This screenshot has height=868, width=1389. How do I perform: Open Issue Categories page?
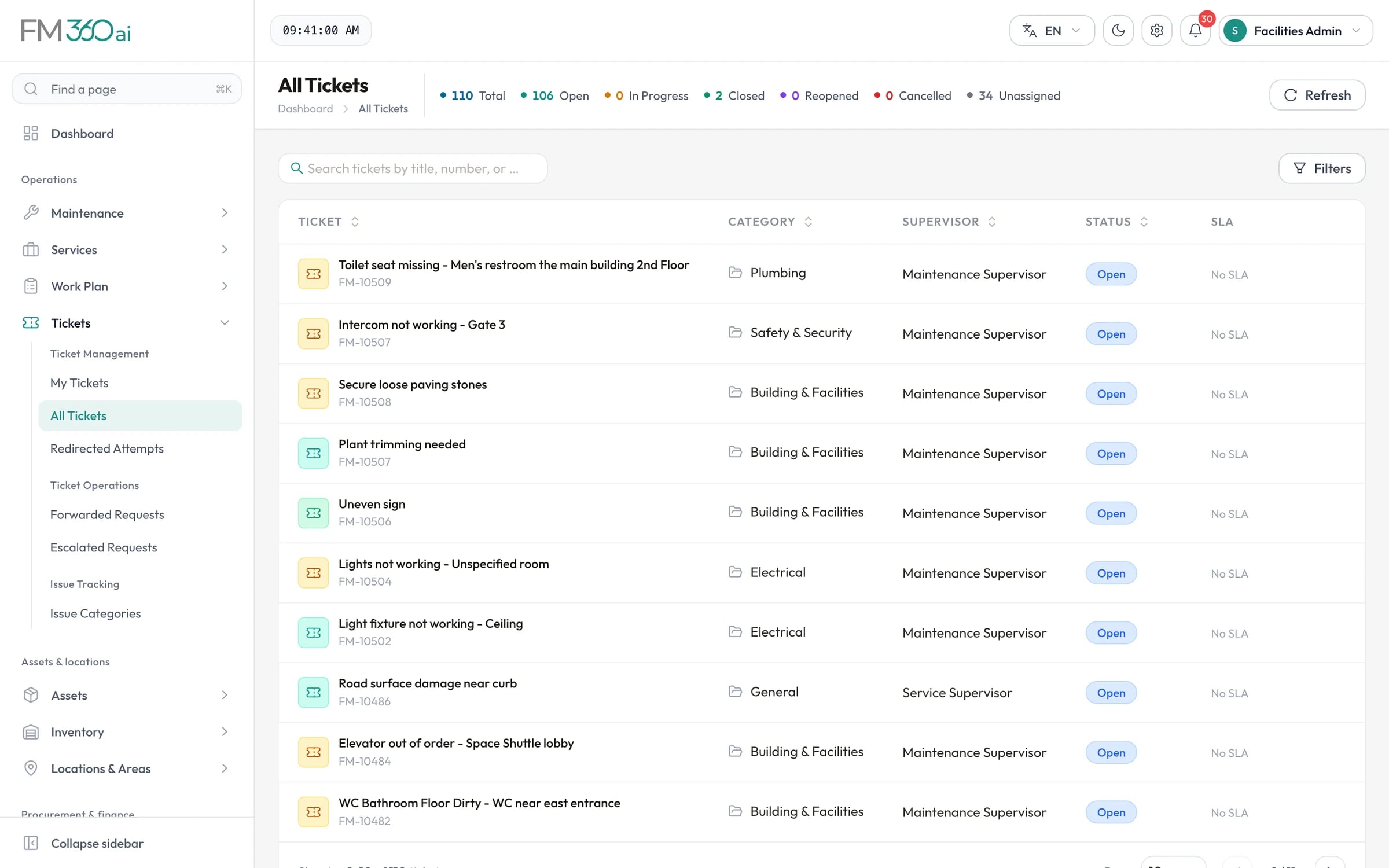[95, 613]
